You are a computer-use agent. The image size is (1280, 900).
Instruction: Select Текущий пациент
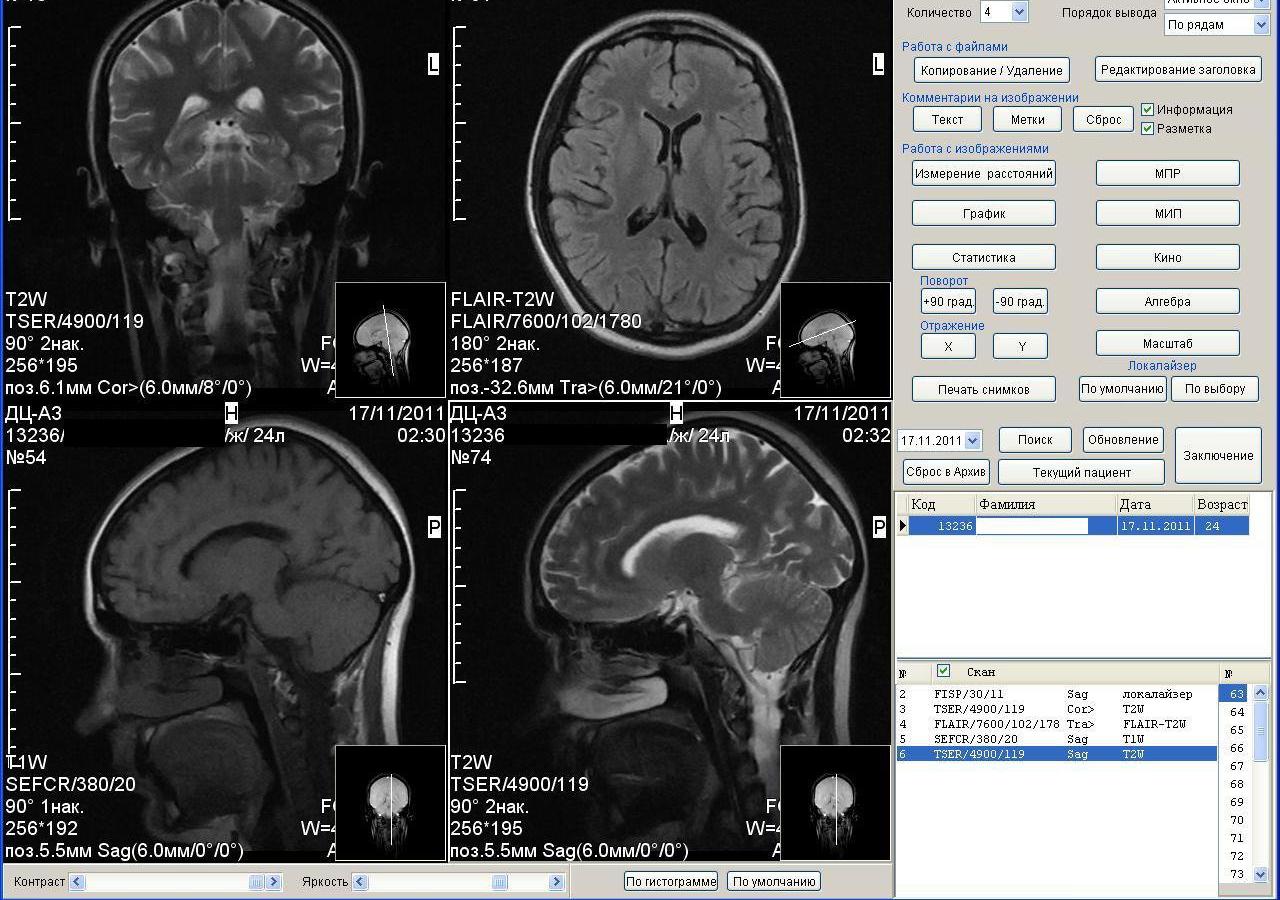click(x=1081, y=472)
